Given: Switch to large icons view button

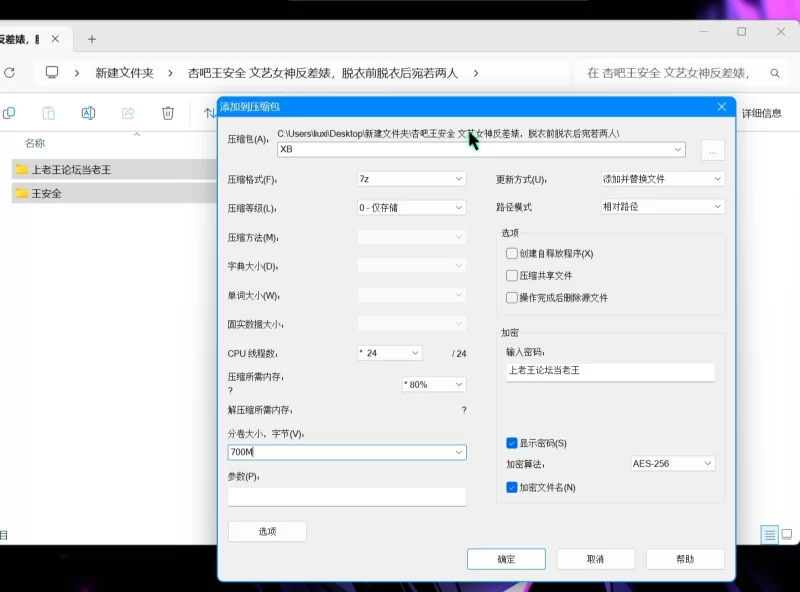Looking at the screenshot, I should tap(787, 534).
